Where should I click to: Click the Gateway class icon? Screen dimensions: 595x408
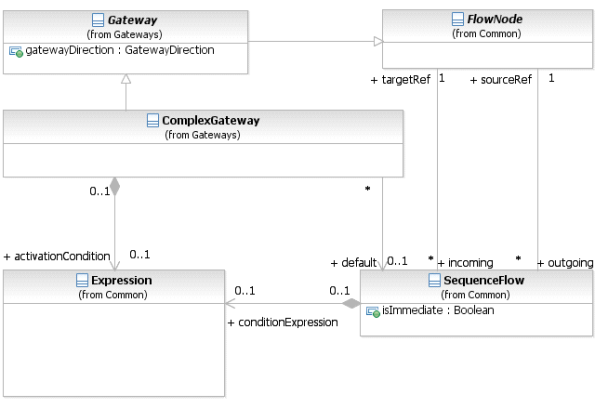[x=98, y=20]
